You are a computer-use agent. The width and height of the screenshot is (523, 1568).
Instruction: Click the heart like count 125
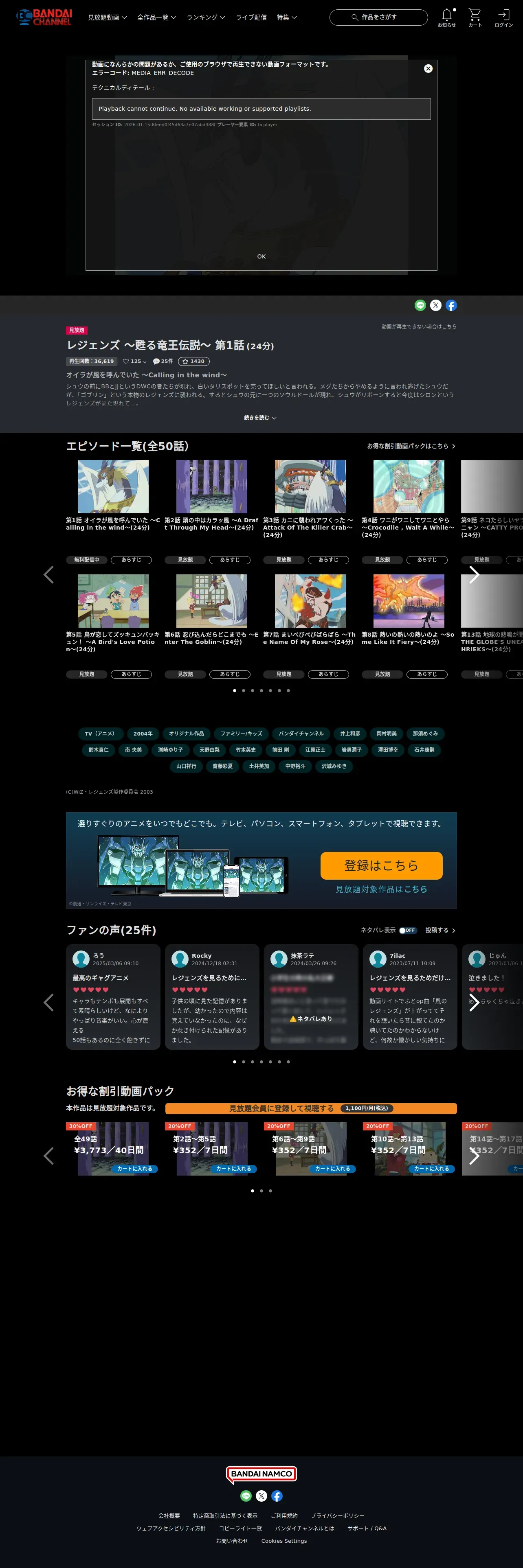[134, 361]
